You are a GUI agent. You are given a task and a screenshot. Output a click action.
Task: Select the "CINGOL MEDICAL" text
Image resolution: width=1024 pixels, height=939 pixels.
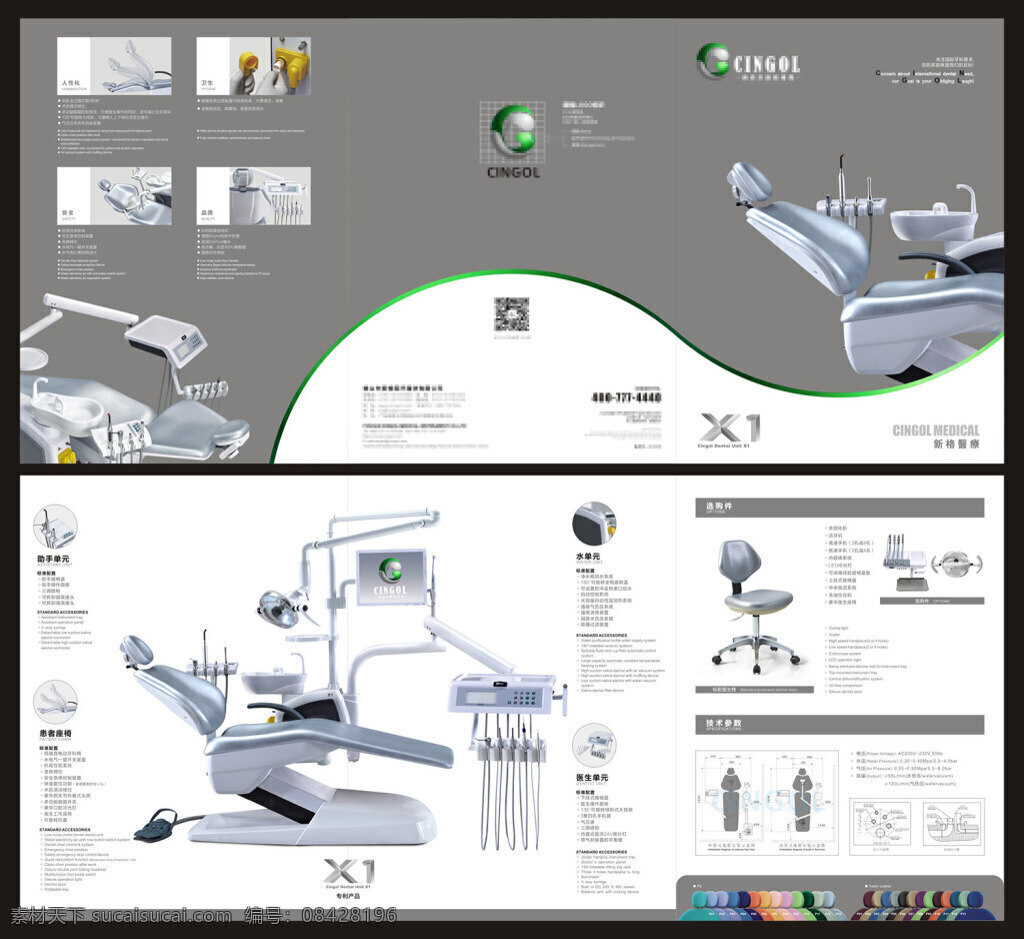(x=936, y=430)
